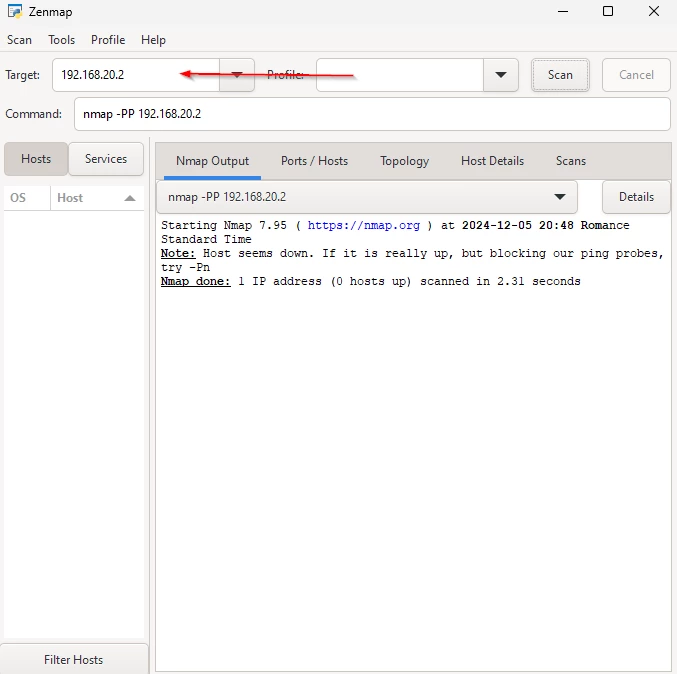The width and height of the screenshot is (677, 674).
Task: Close the Zenmap window
Action: coord(654,11)
